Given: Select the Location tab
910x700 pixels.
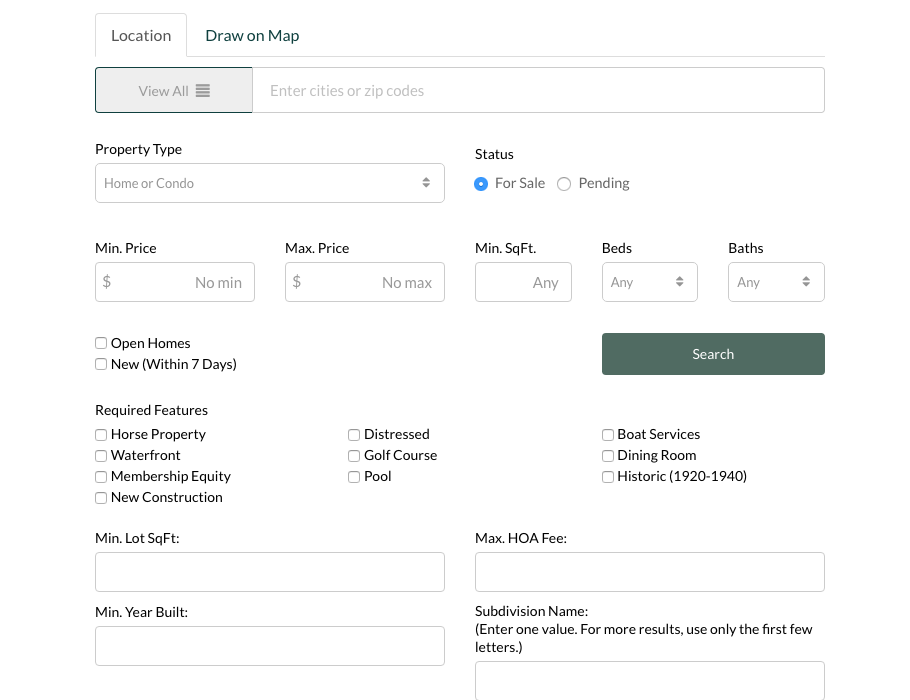Looking at the screenshot, I should coord(141,35).
